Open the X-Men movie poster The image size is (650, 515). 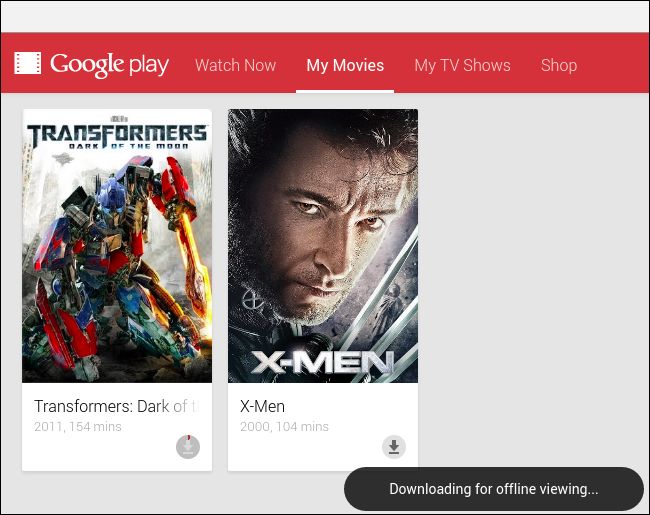pos(323,246)
